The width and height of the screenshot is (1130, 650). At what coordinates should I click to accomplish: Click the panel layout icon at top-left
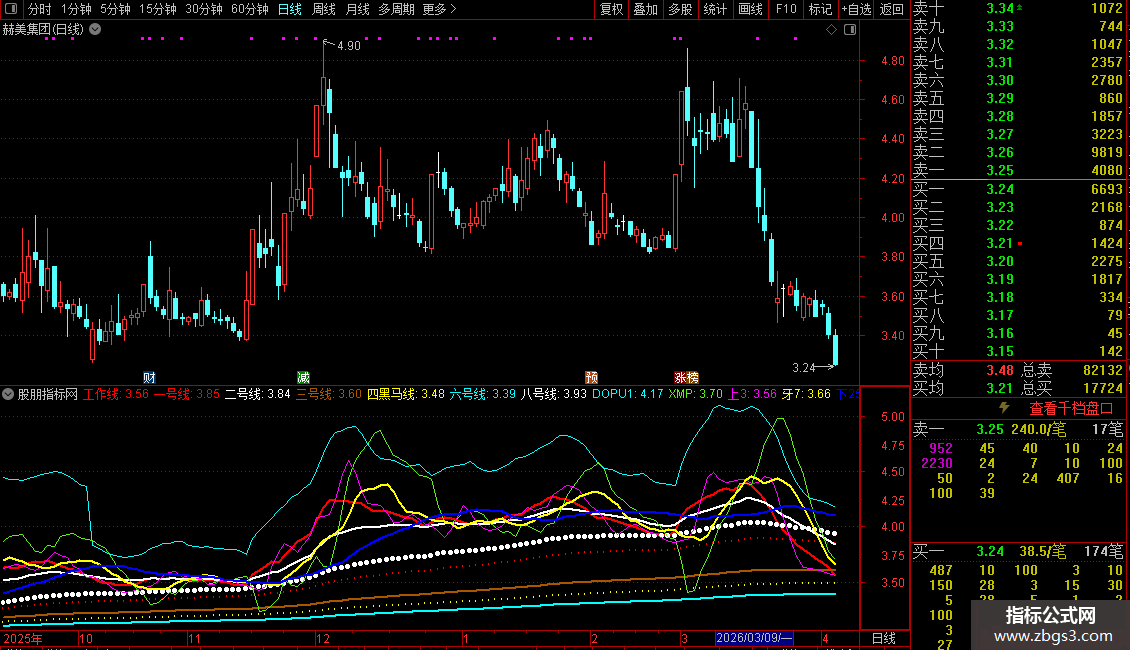click(12, 9)
